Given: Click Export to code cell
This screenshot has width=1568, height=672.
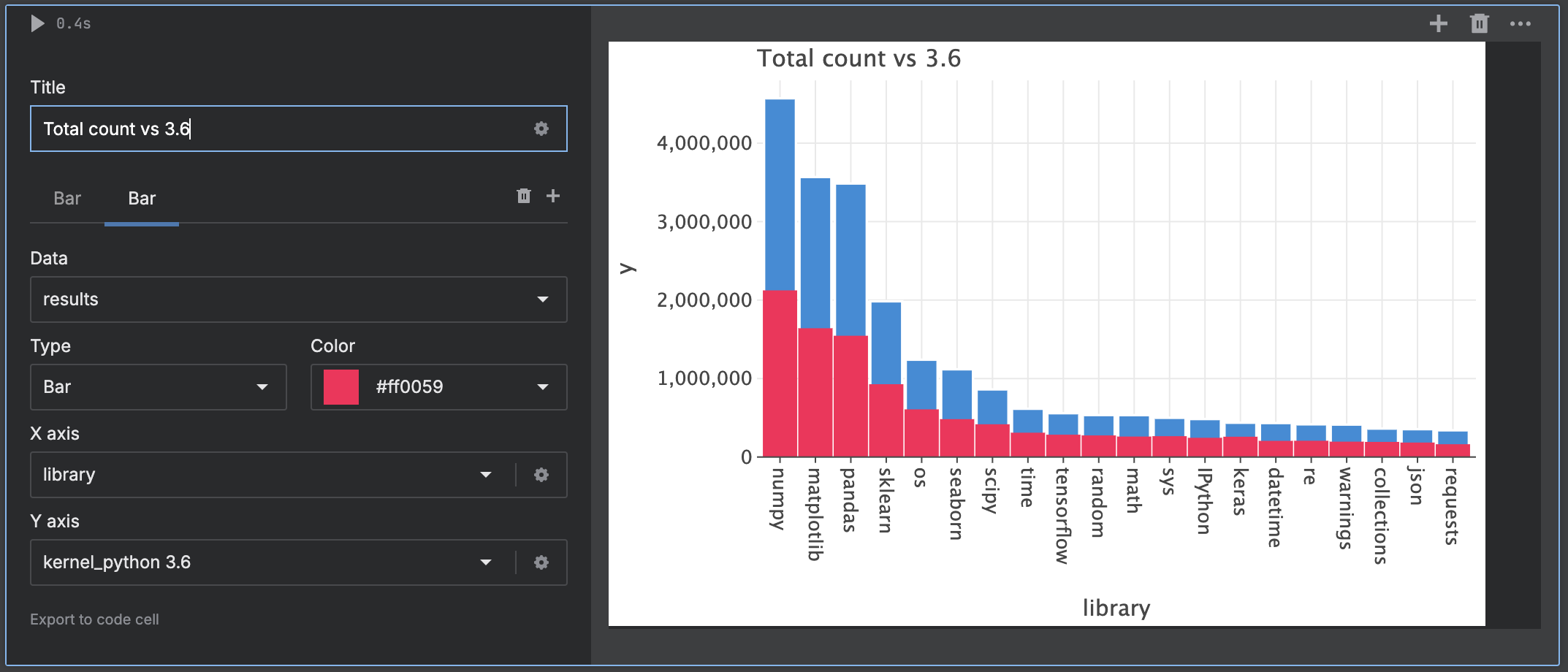Looking at the screenshot, I should (94, 619).
